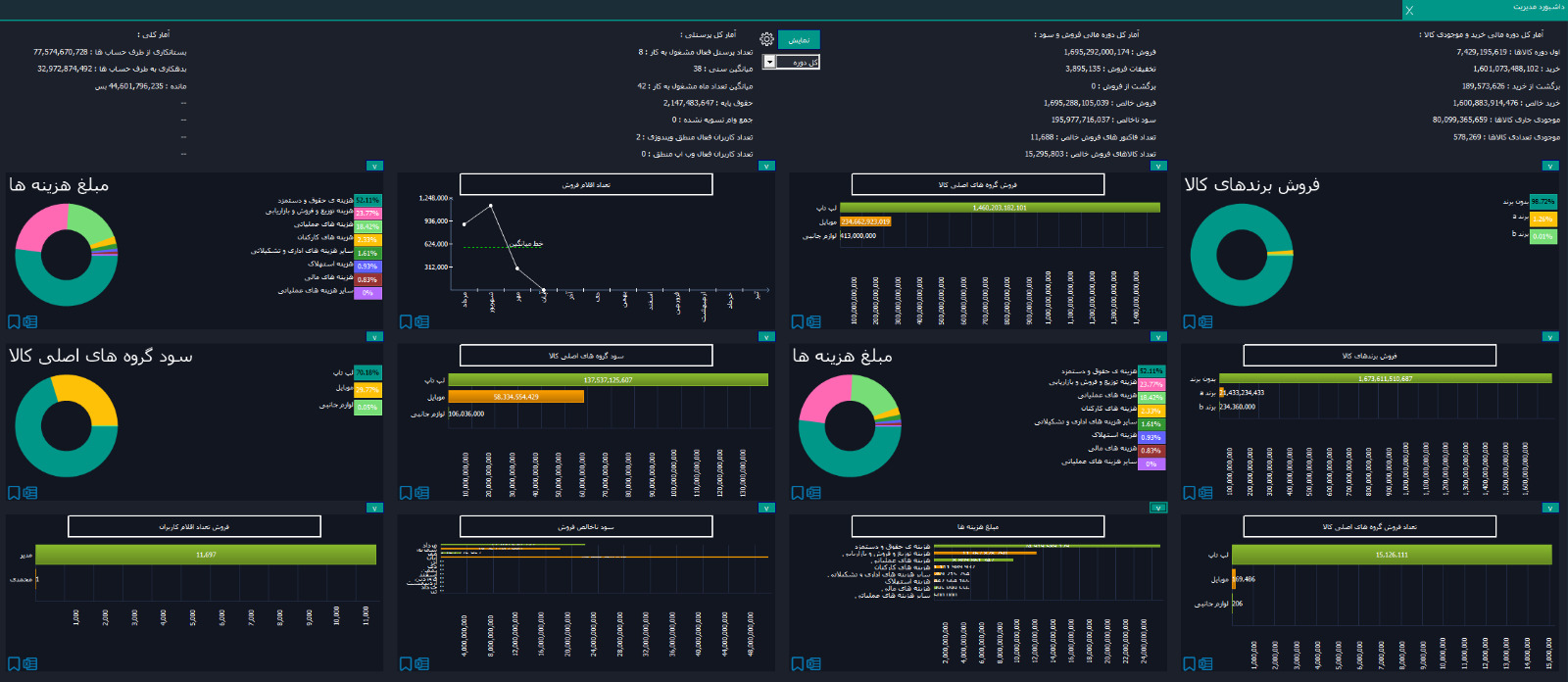Image resolution: width=1568 pixels, height=682 pixels.
Task: Click the سود ناخالص فروش title box
Action: click(586, 526)
